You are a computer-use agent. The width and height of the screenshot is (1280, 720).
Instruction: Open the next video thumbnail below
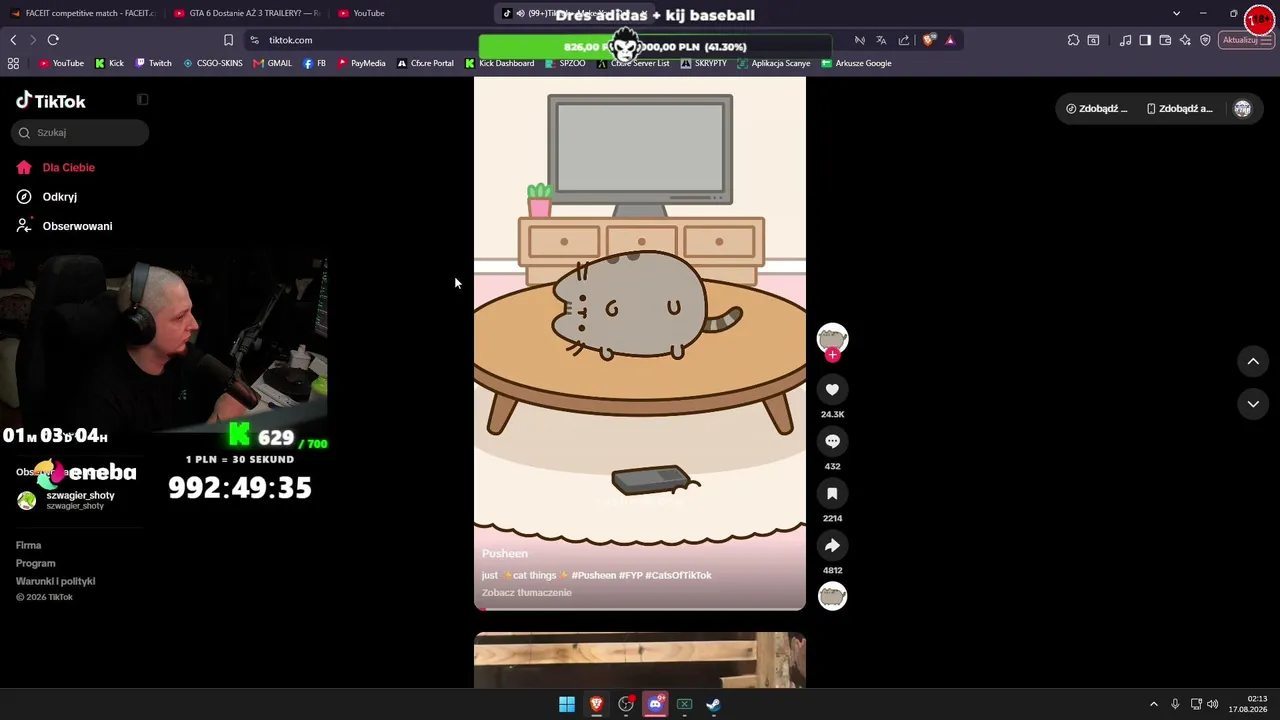pyautogui.click(x=640, y=660)
